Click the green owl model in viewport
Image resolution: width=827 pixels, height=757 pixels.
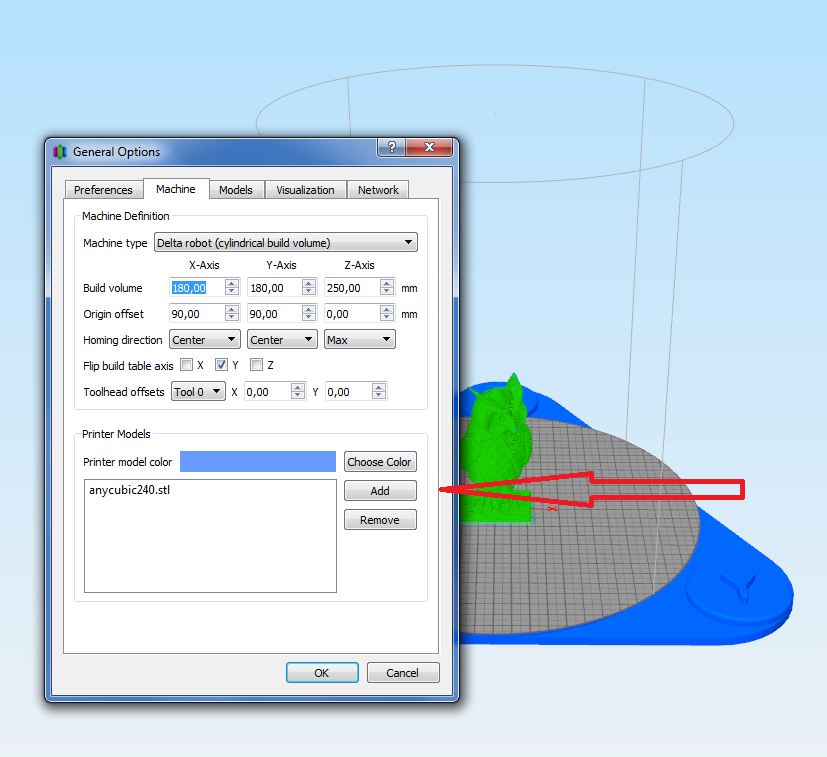(x=497, y=448)
